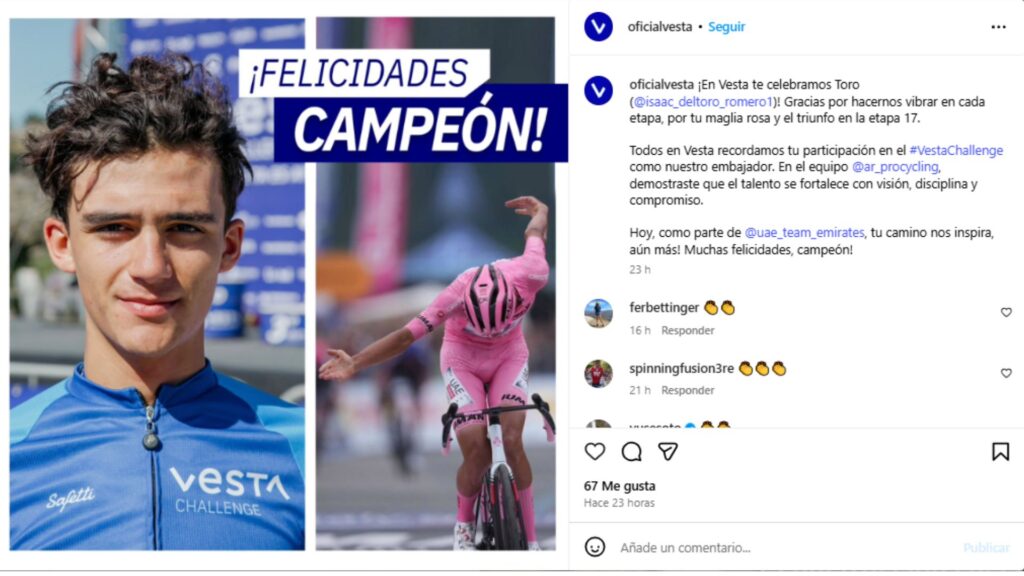Save the post with the bookmark icon

point(1000,451)
